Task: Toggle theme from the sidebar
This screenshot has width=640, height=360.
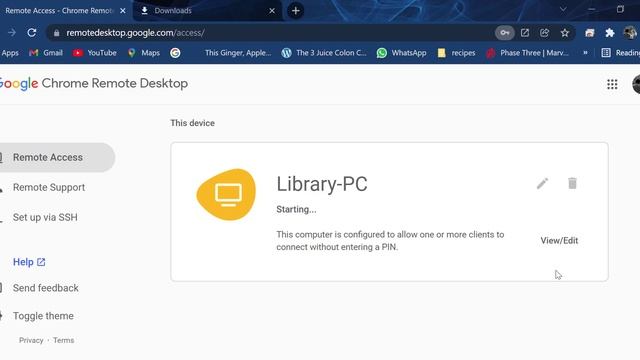Action: coord(43,316)
